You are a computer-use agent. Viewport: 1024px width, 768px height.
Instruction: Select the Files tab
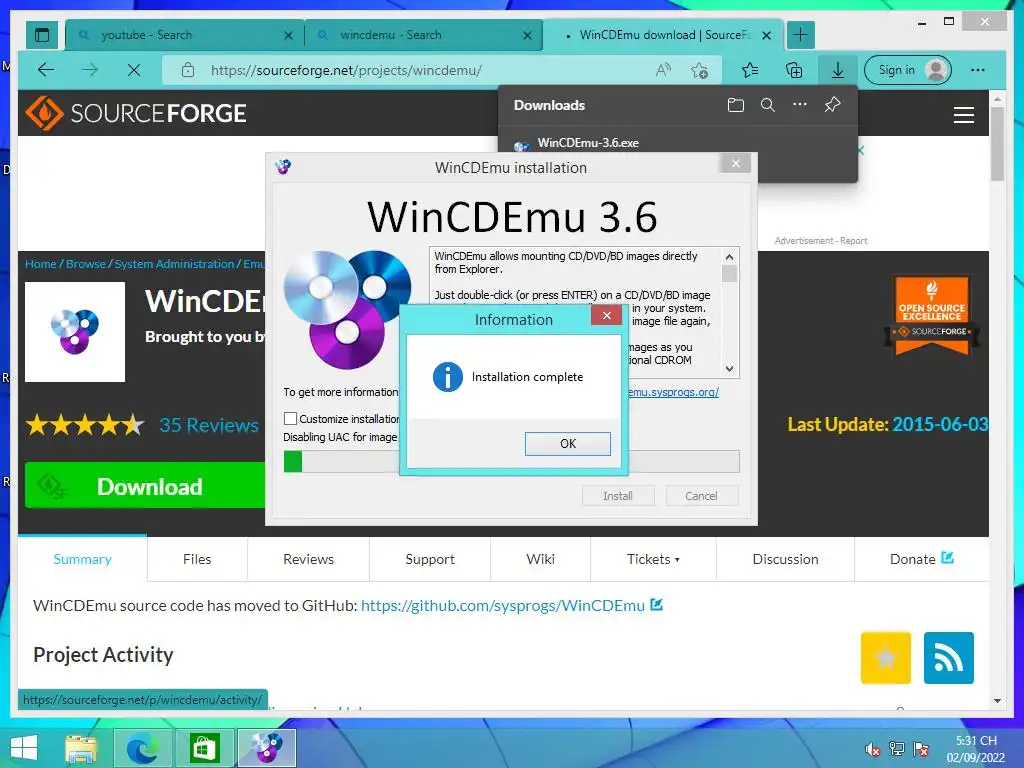[x=197, y=559]
